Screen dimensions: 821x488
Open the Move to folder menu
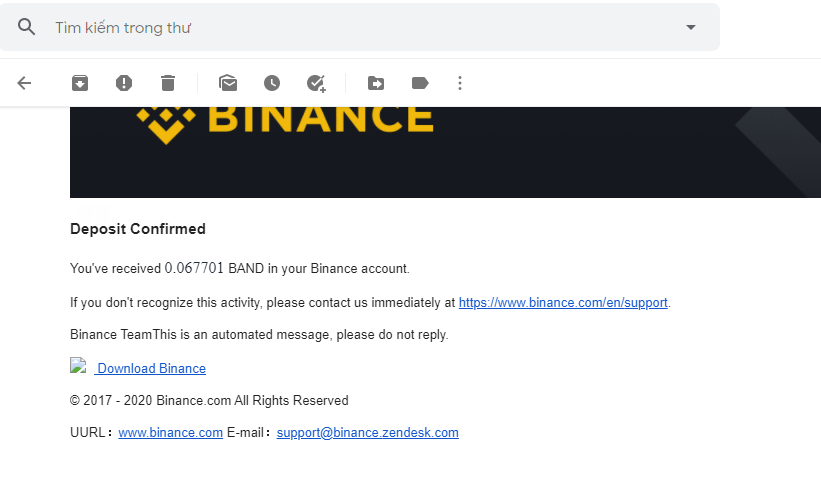pos(376,83)
